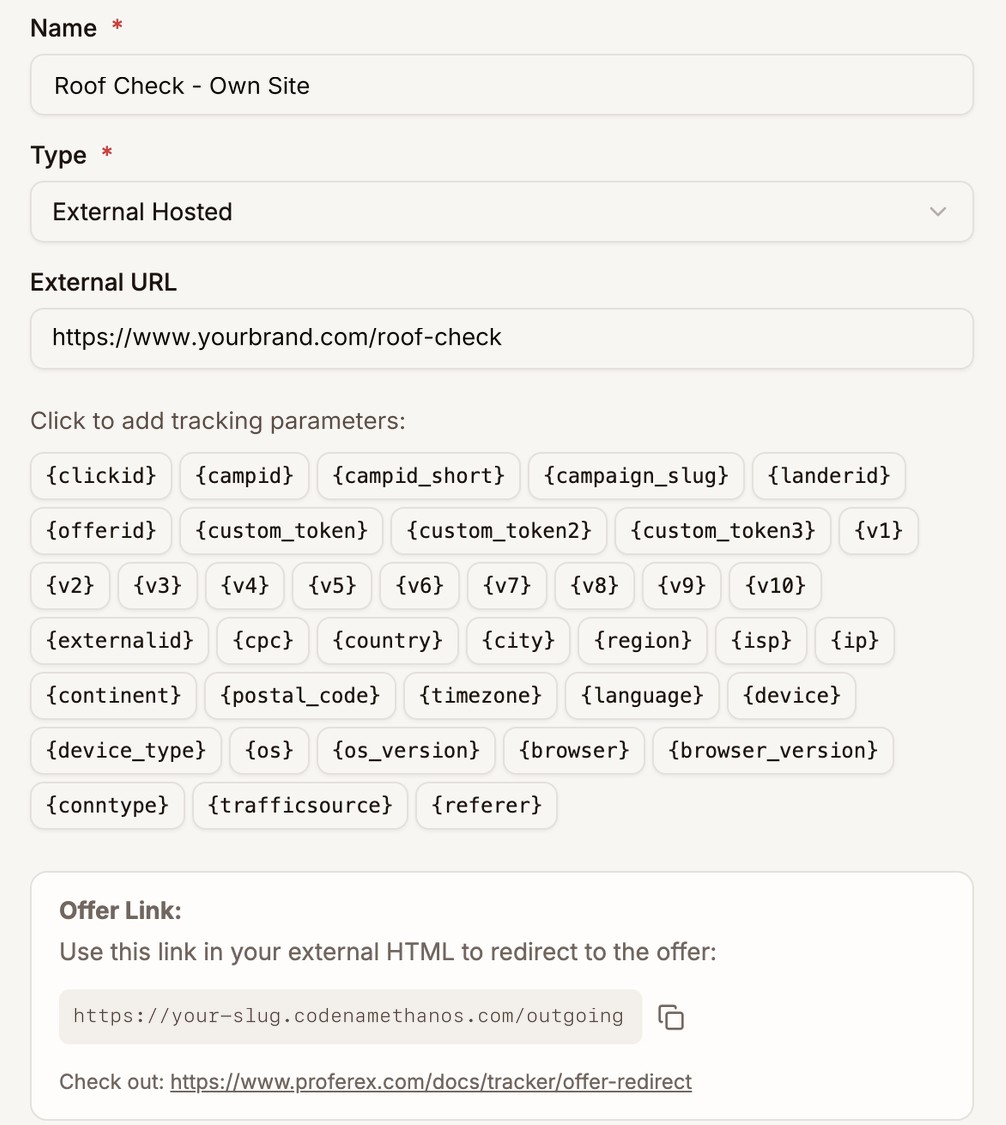Click the Name input field

[x=502, y=85]
